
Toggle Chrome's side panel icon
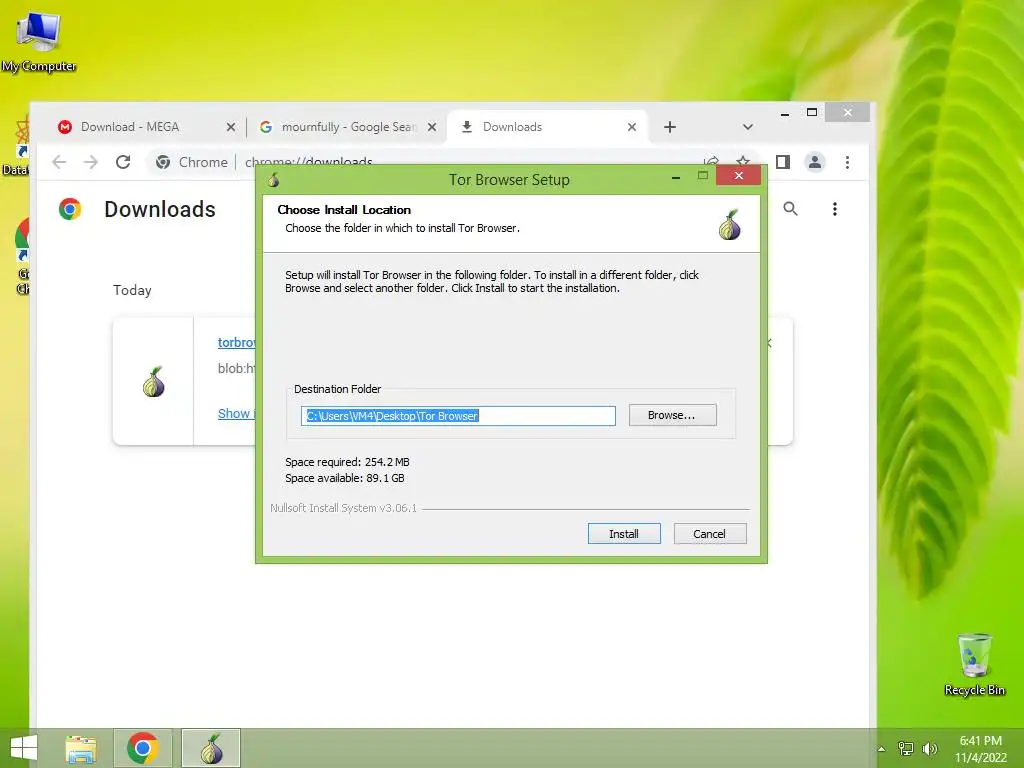[782, 162]
